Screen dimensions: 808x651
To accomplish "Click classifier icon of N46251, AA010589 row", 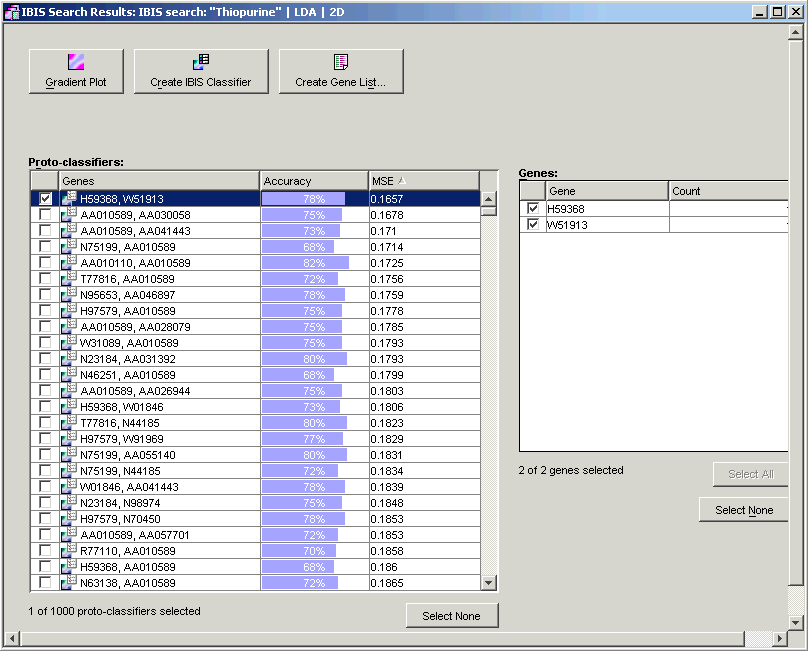I will pyautogui.click(x=69, y=374).
